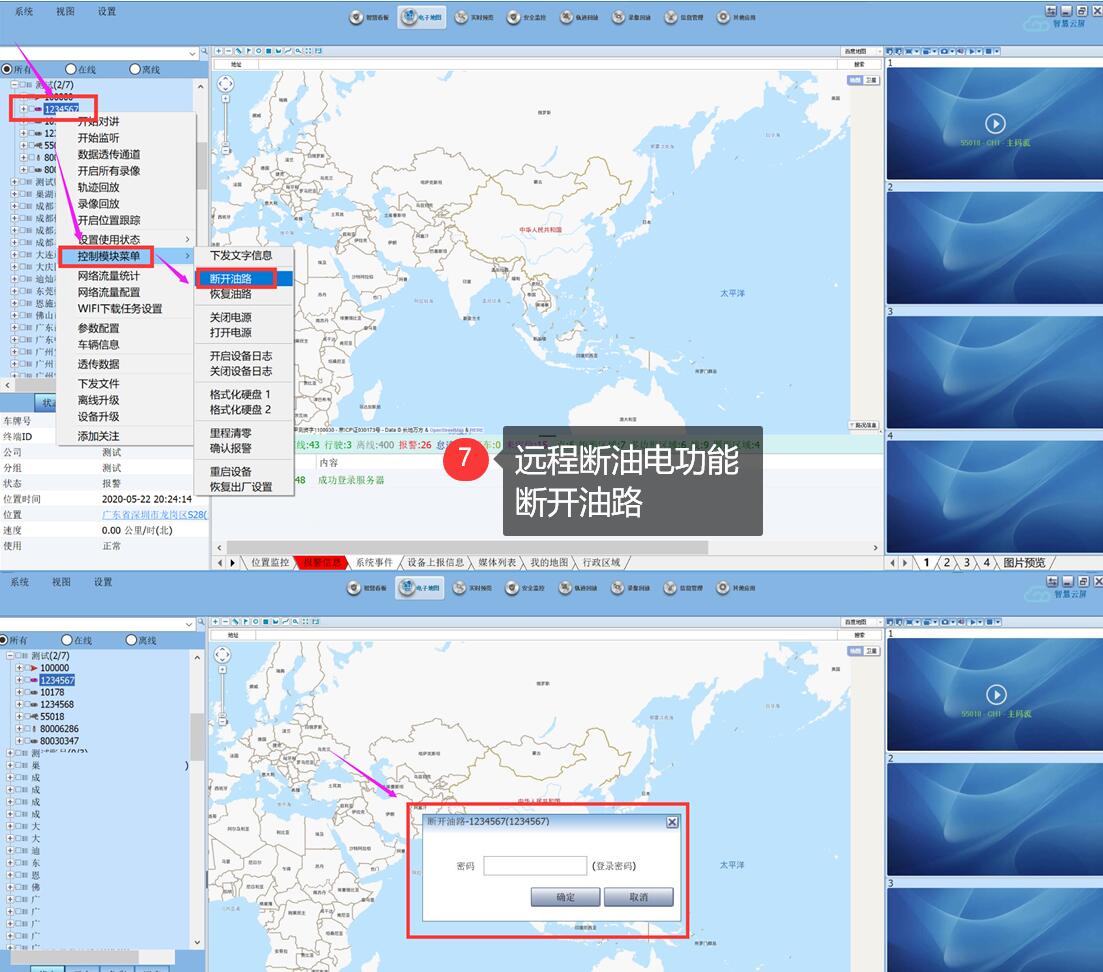Click 确定 in the 断开油路 dialog
The height and width of the screenshot is (972, 1103).
click(x=565, y=897)
